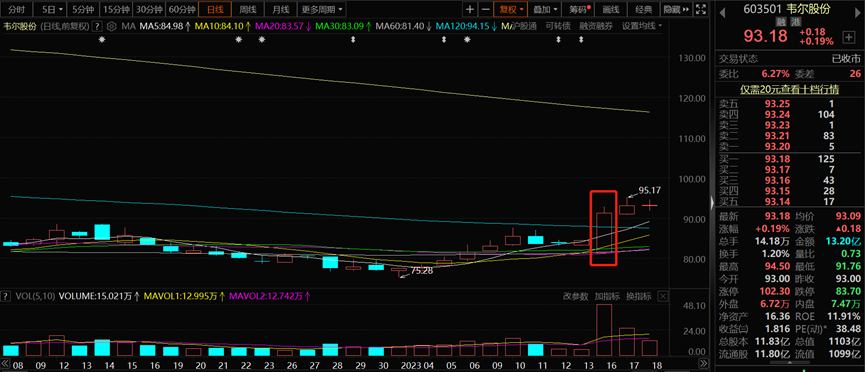865x372 pixels.
Task: Click the 95.17 high price label
Action: (x=649, y=190)
